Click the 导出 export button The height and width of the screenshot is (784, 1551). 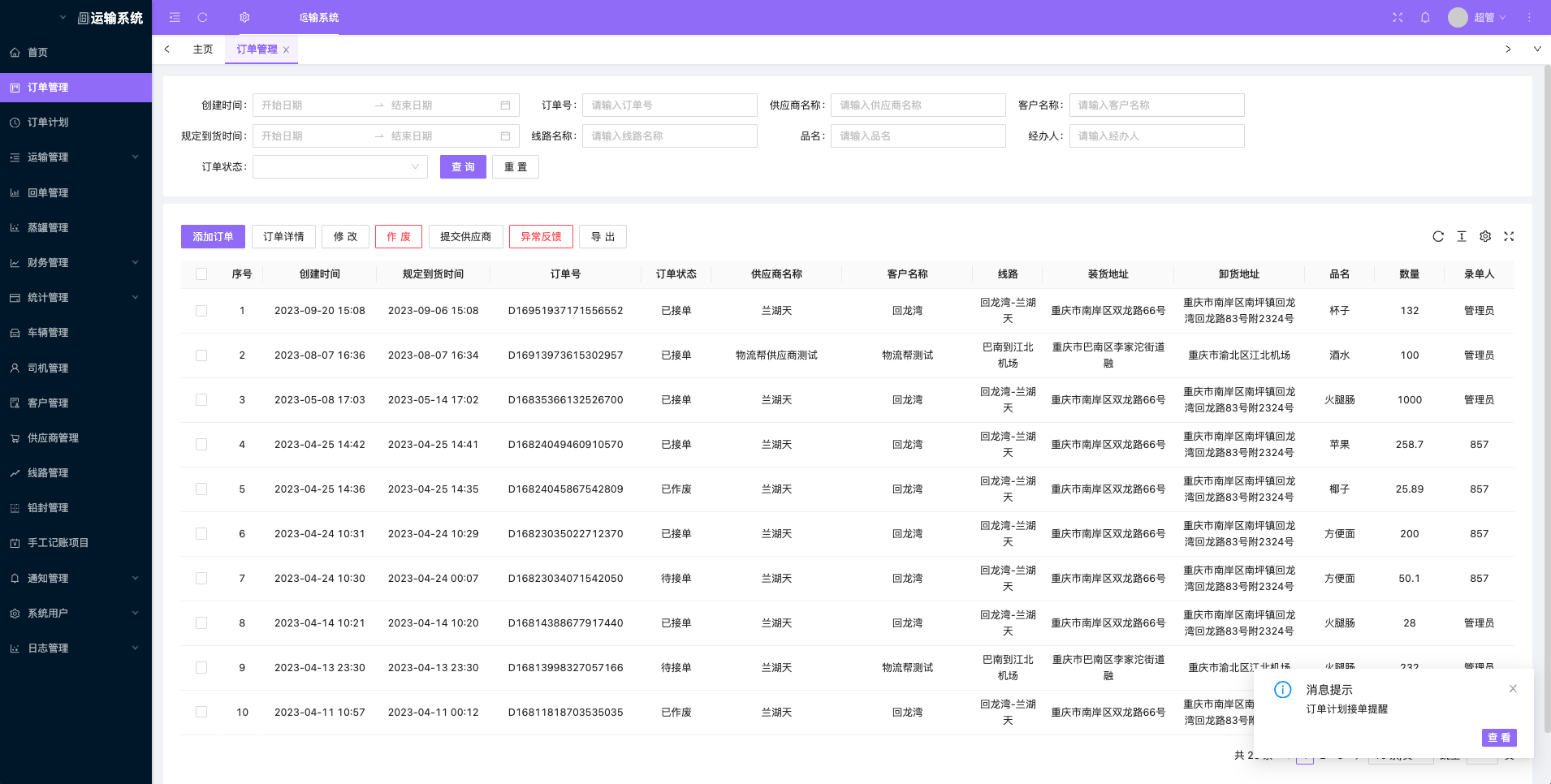click(603, 236)
